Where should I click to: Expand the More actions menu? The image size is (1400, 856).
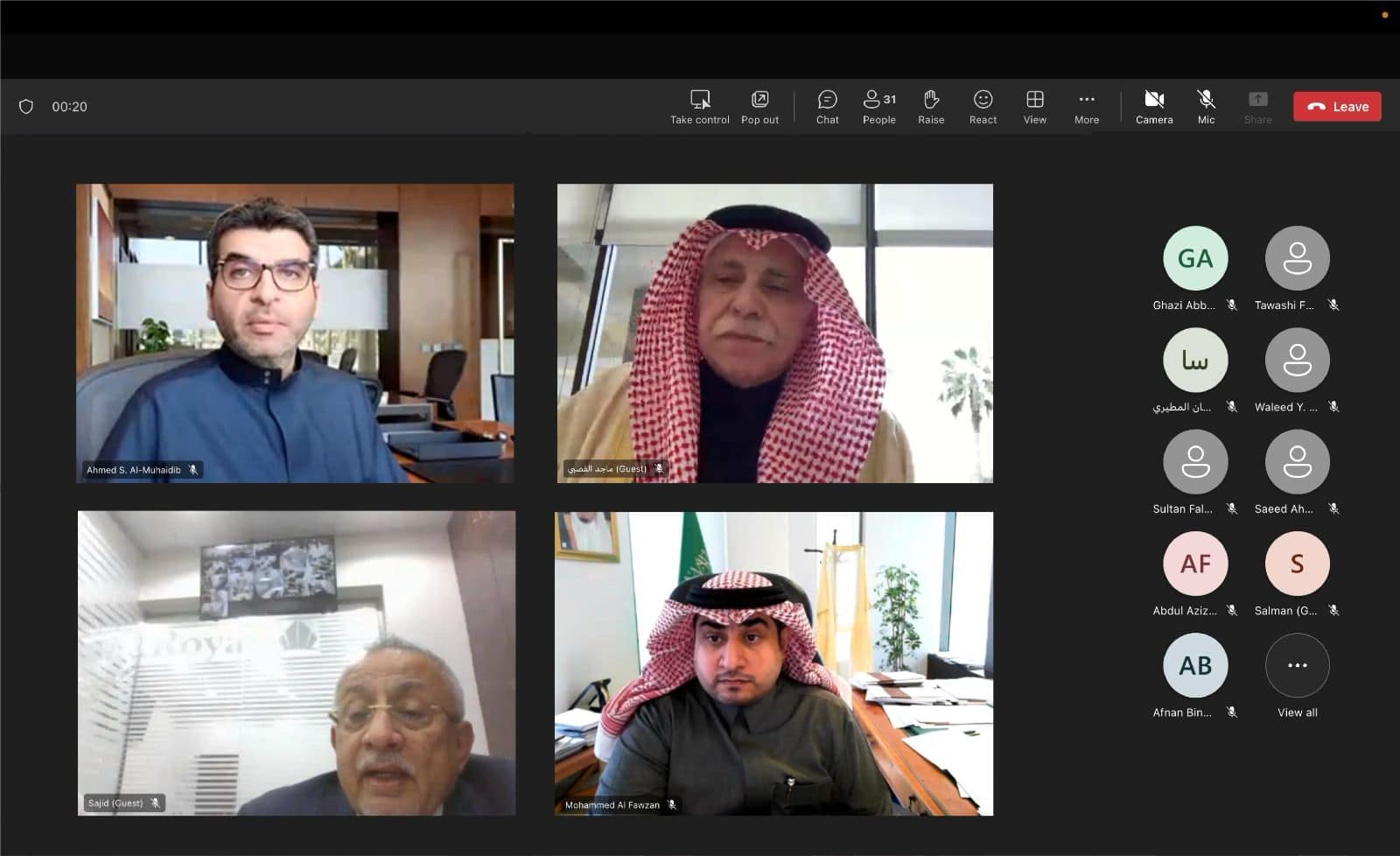click(1086, 100)
